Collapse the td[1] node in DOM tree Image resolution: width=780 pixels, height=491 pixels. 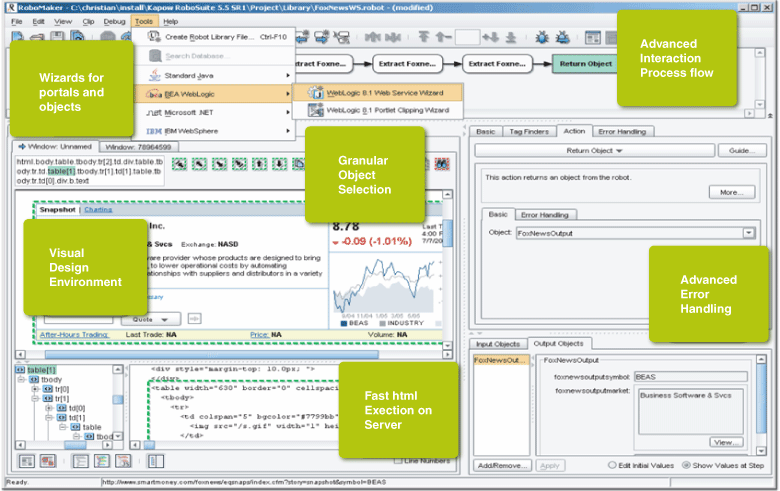(x=49, y=417)
